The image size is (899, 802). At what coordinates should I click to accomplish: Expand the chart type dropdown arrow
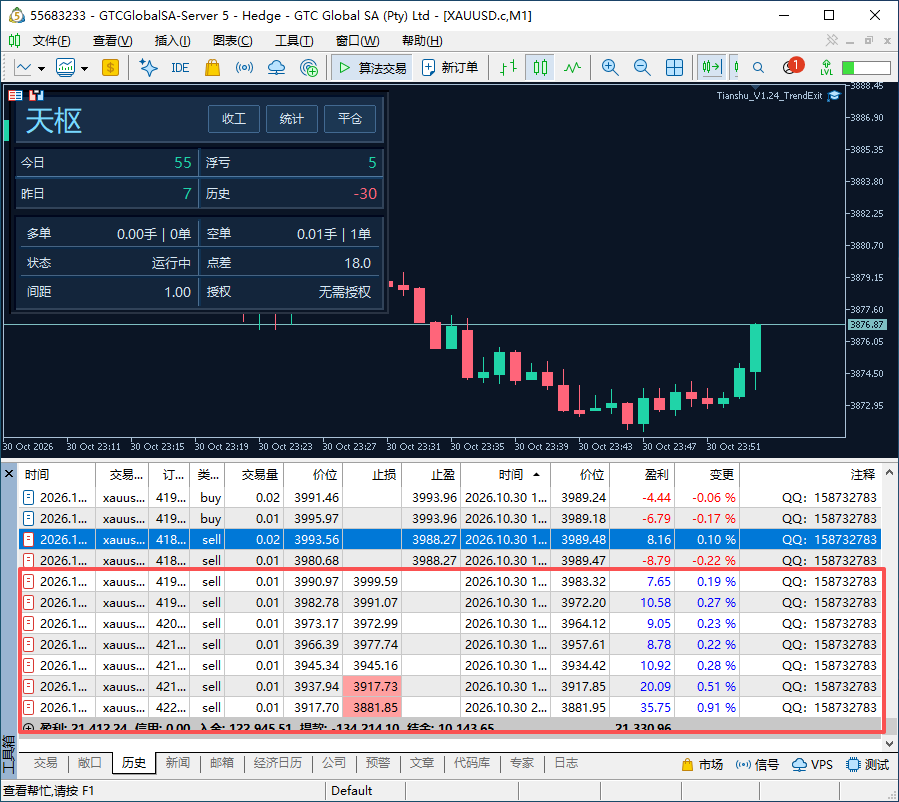pos(41,69)
